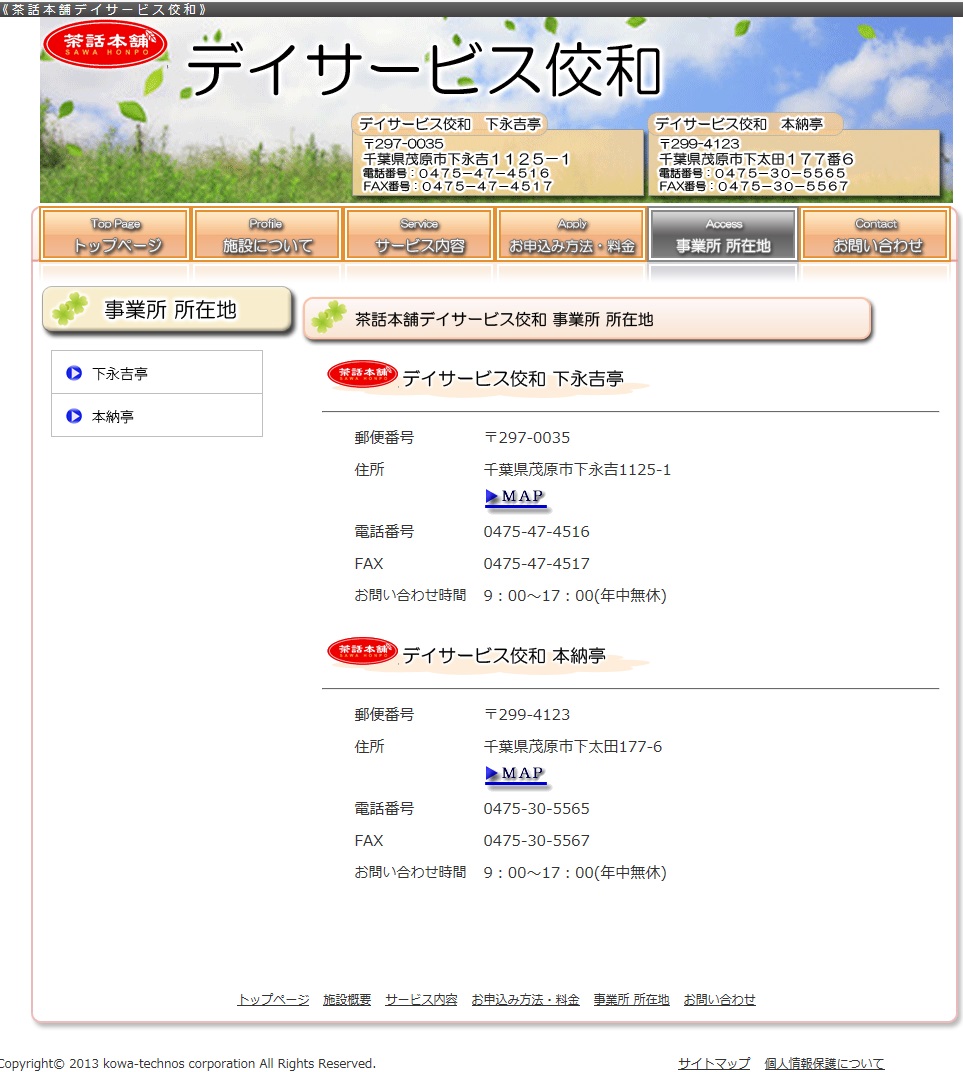The width and height of the screenshot is (963, 1072).
Task: Open お申込み方法・料金 Apply tab
Action: pos(571,234)
